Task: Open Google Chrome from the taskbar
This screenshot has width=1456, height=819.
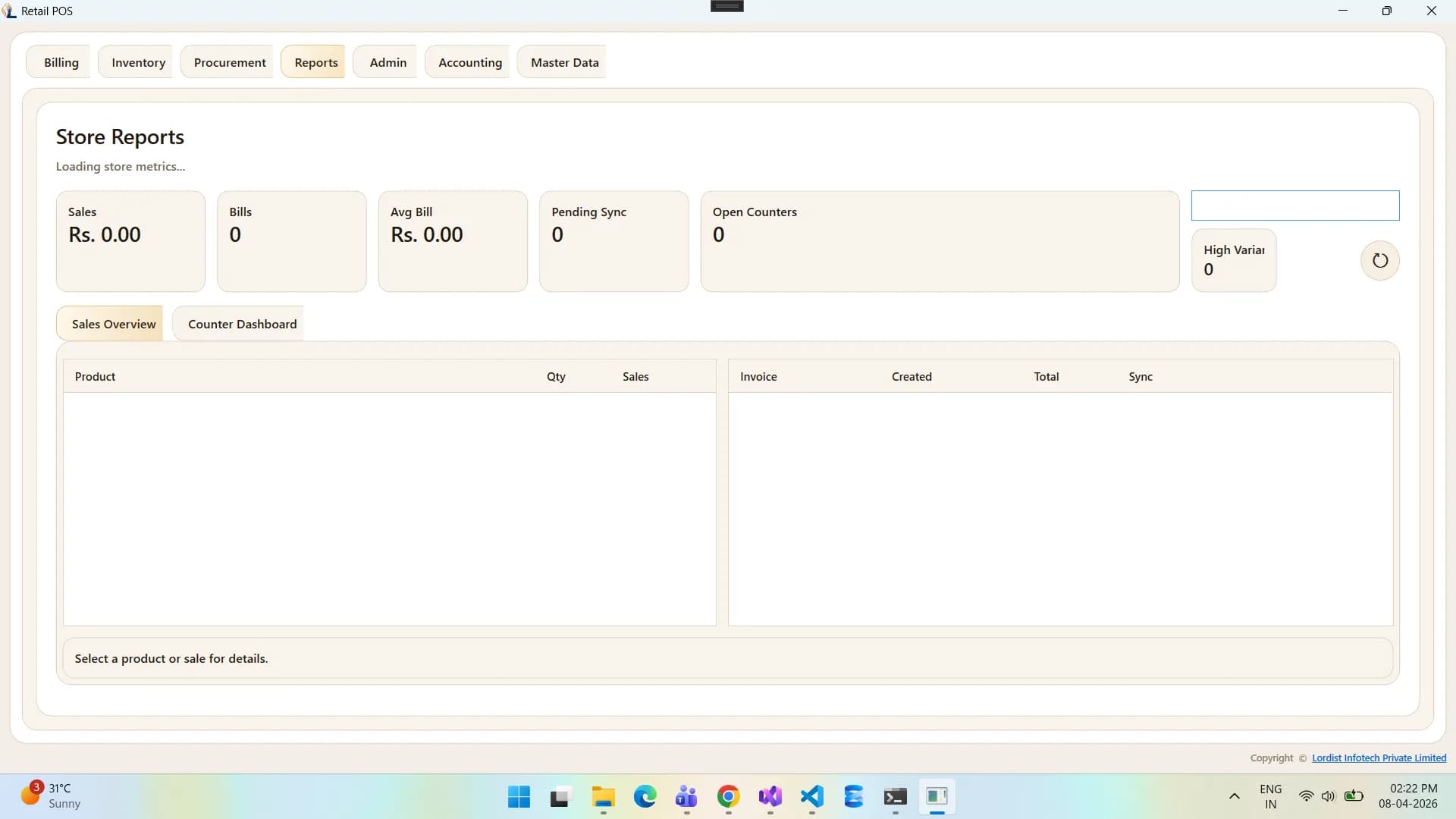Action: click(x=728, y=797)
